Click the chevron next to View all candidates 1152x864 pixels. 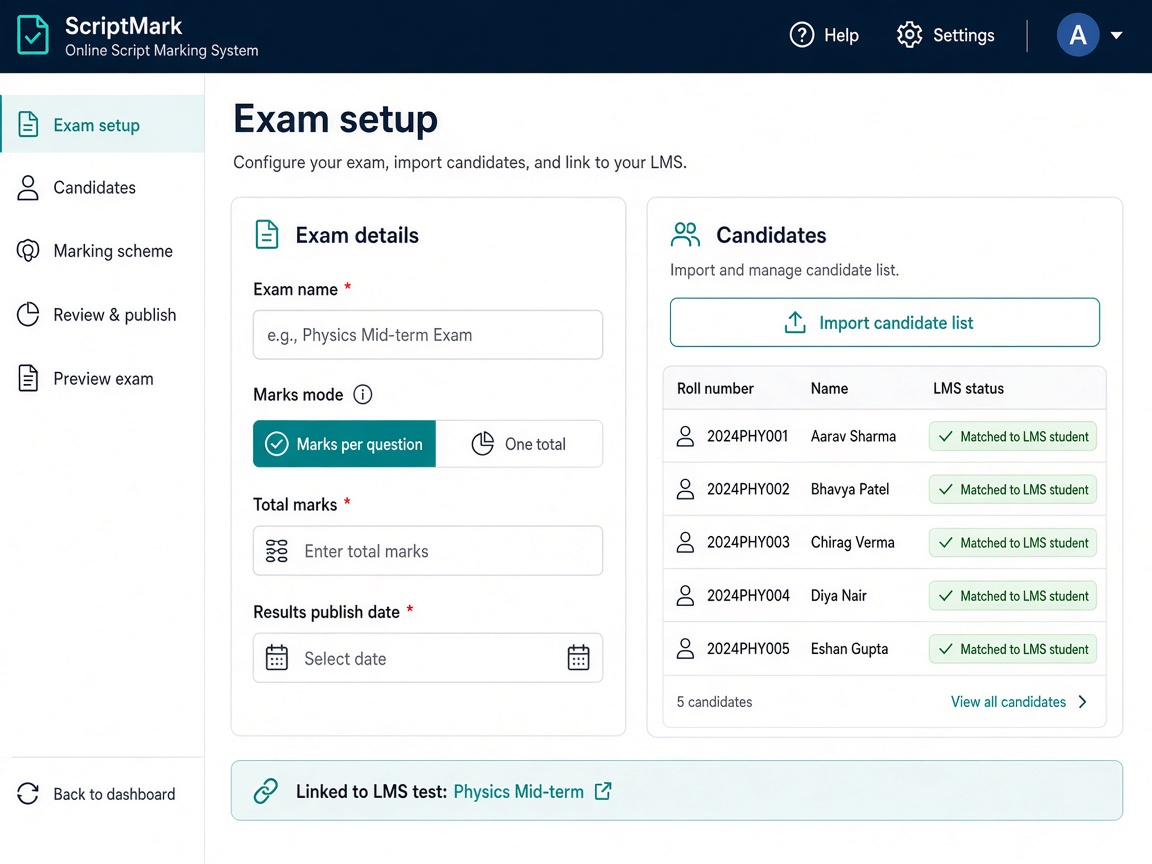click(x=1082, y=702)
